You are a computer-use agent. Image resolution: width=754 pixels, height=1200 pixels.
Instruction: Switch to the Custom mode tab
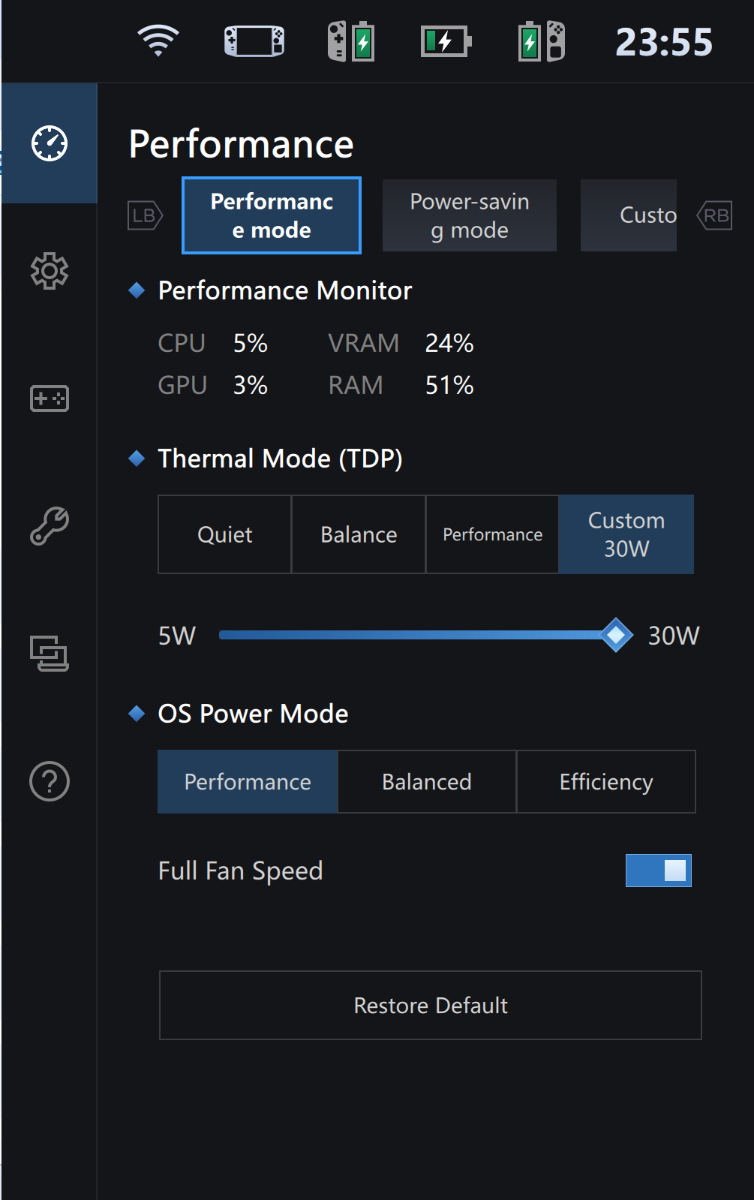tap(630, 216)
